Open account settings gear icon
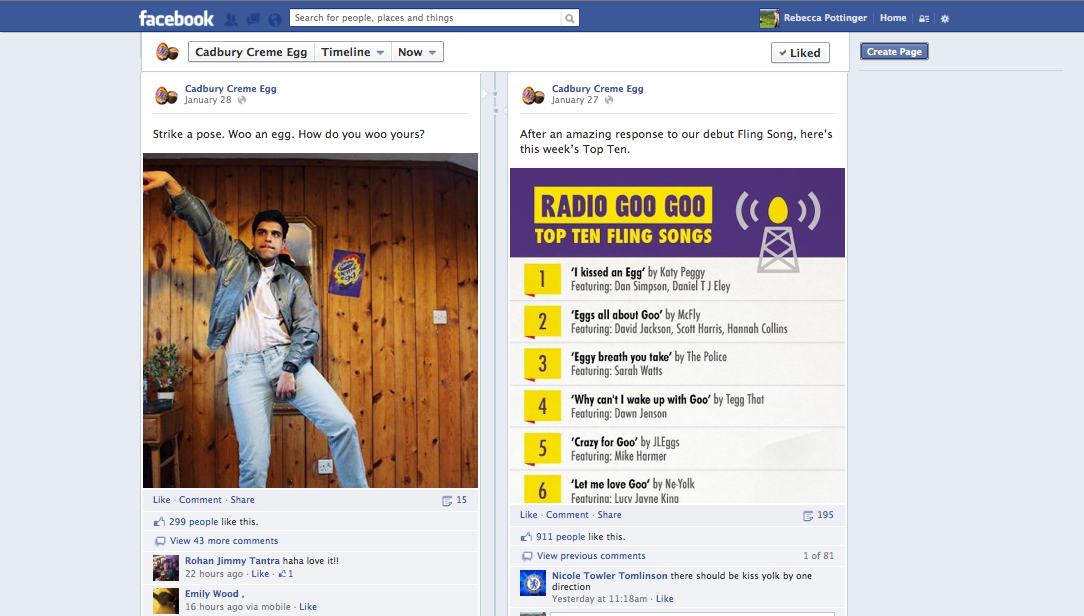1084x616 pixels. [945, 19]
